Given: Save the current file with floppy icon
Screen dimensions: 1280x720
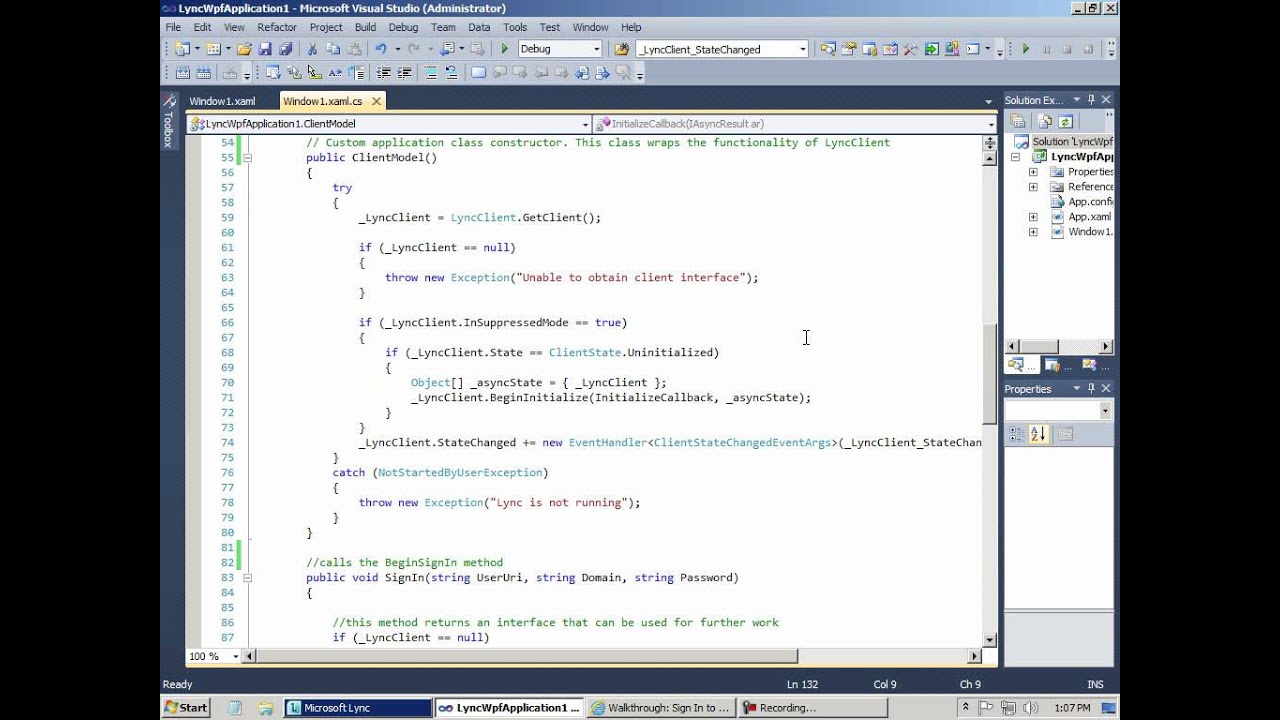Looking at the screenshot, I should [265, 49].
